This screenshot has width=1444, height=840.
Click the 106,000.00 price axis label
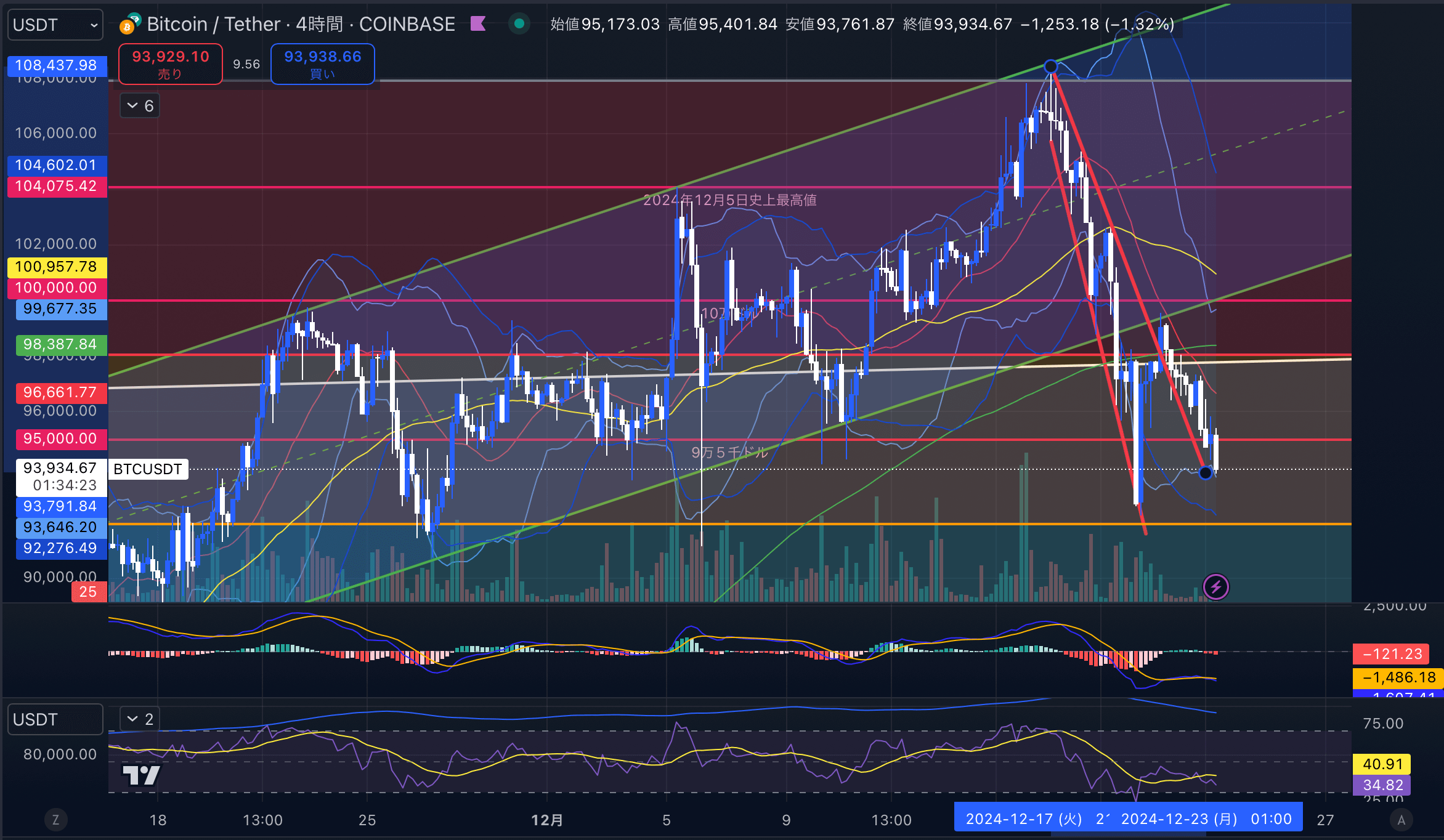click(56, 133)
